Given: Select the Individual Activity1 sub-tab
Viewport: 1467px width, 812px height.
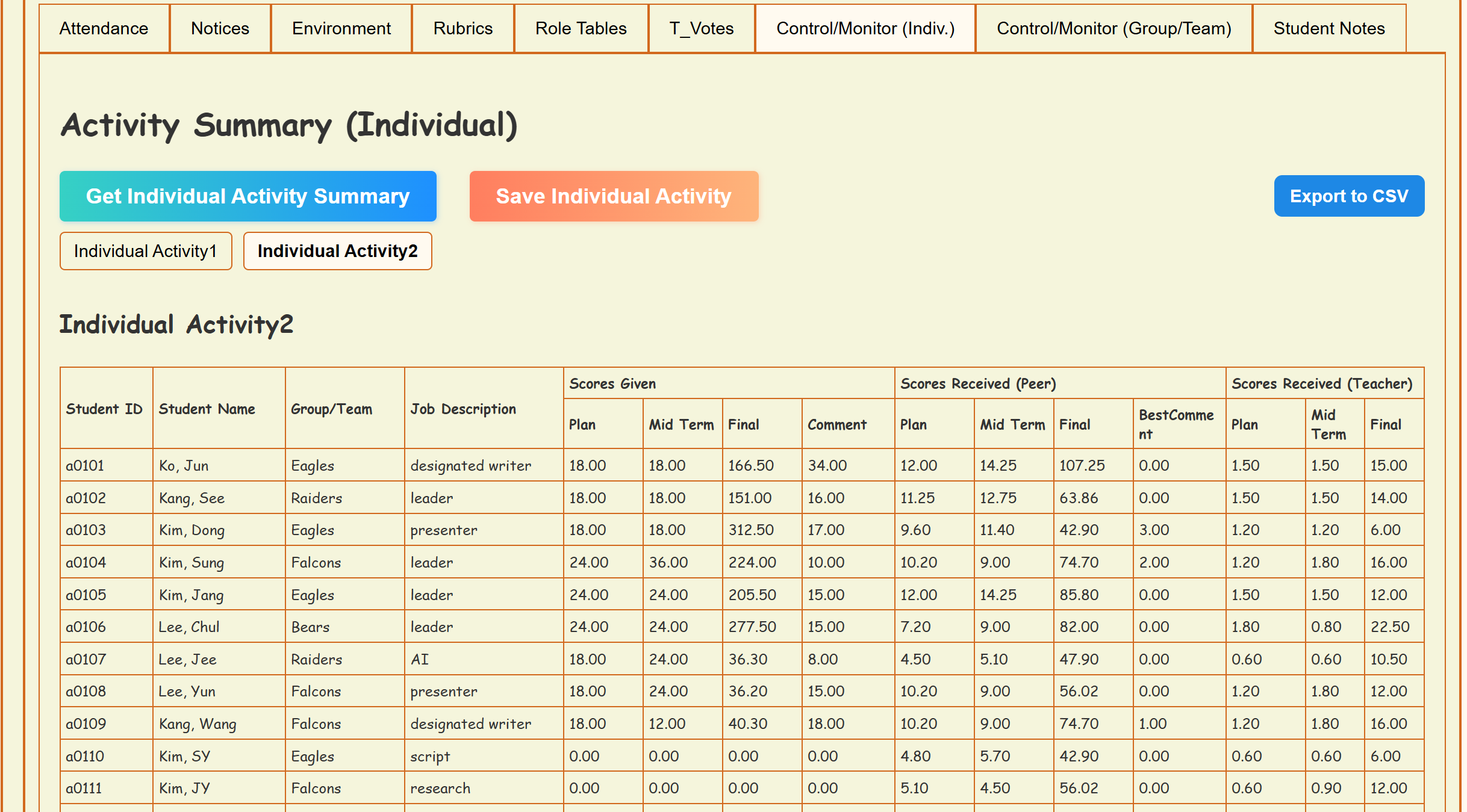Looking at the screenshot, I should (x=146, y=251).
